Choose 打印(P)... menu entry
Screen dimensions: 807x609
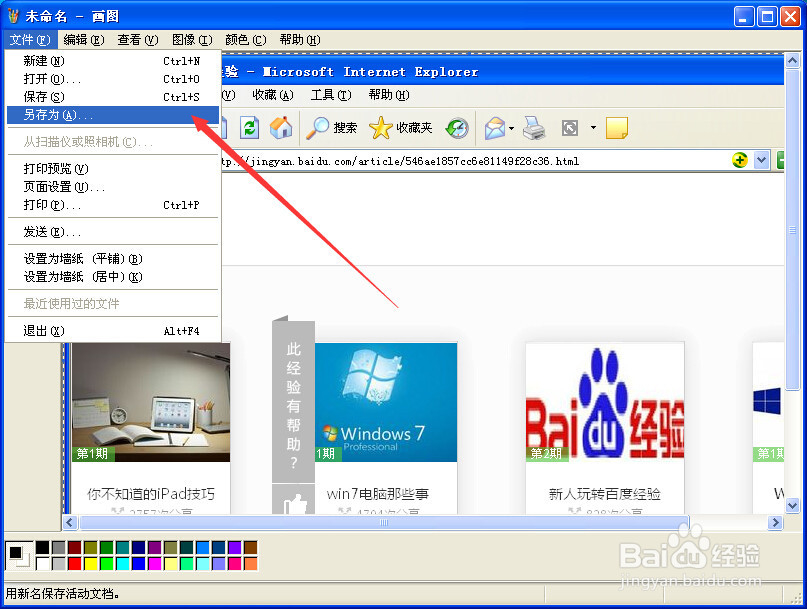click(x=113, y=205)
